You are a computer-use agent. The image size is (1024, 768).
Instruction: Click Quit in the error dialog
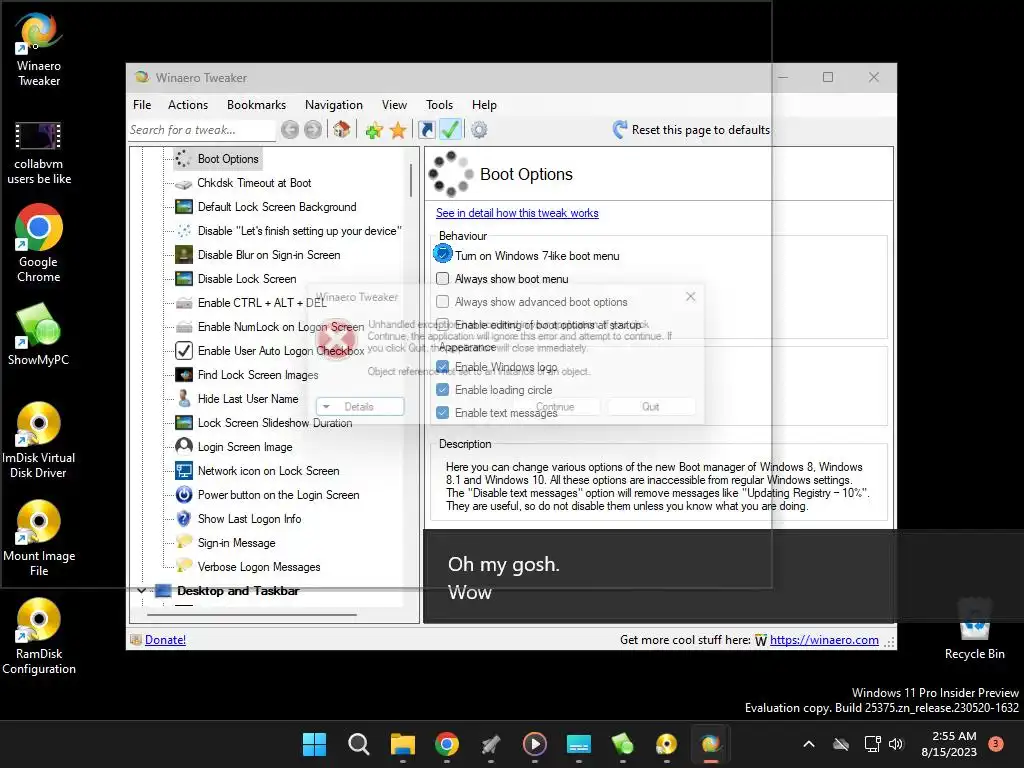tap(650, 406)
